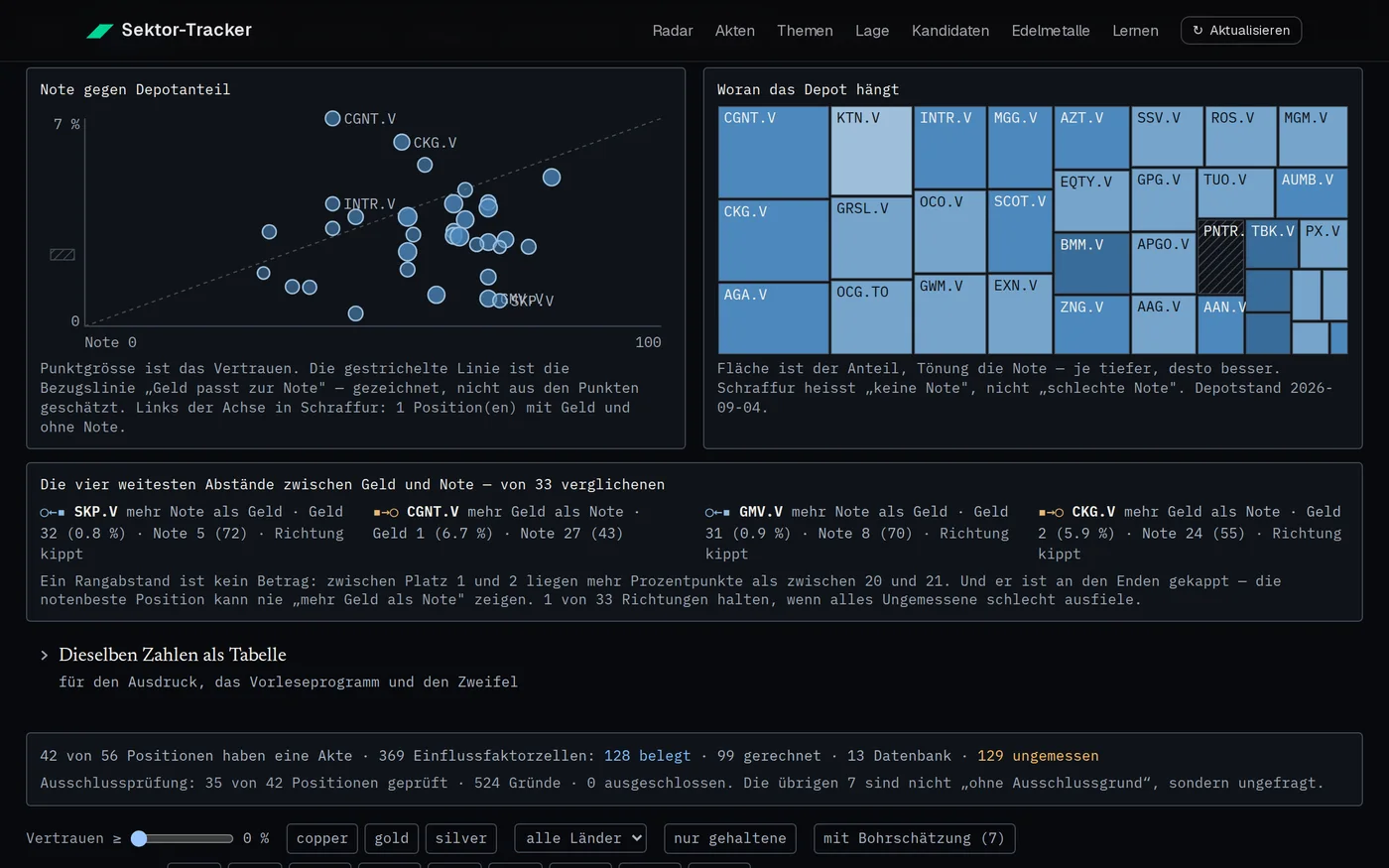This screenshot has width=1389, height=868.
Task: Click the '129 ungemessen' count text
Action: (1038, 756)
